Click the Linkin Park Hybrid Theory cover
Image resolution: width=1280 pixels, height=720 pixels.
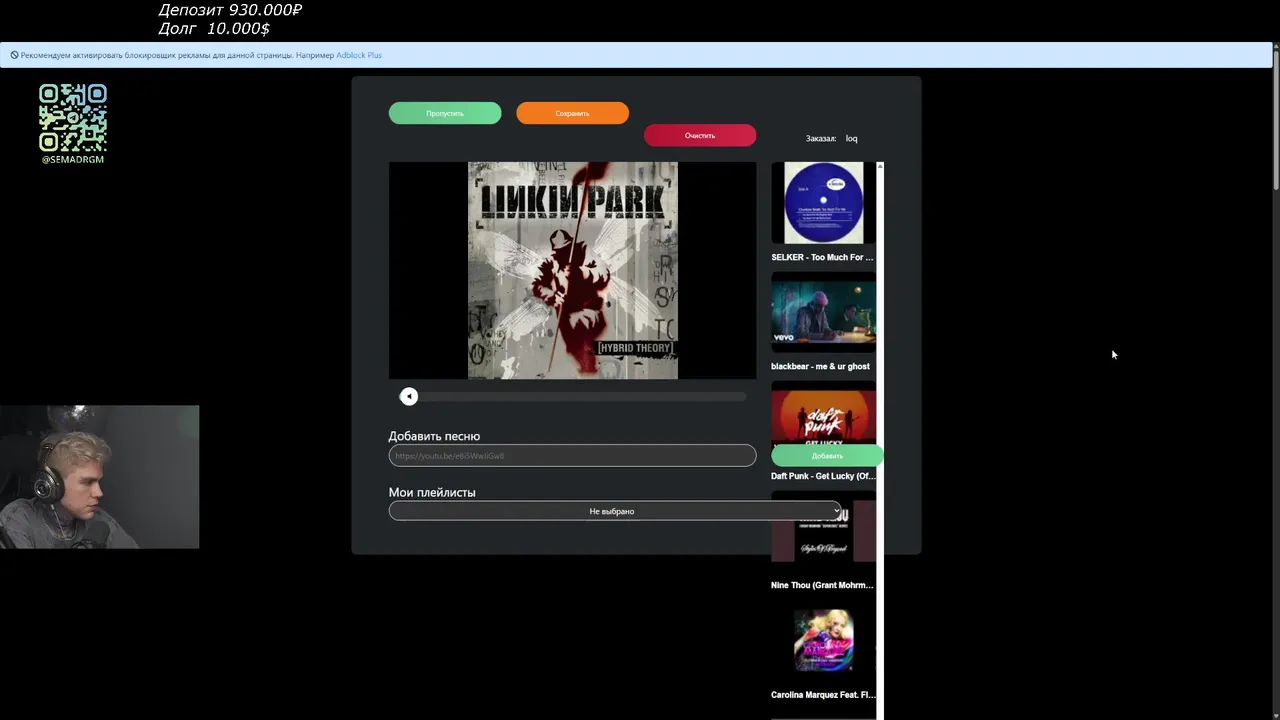[x=573, y=271]
